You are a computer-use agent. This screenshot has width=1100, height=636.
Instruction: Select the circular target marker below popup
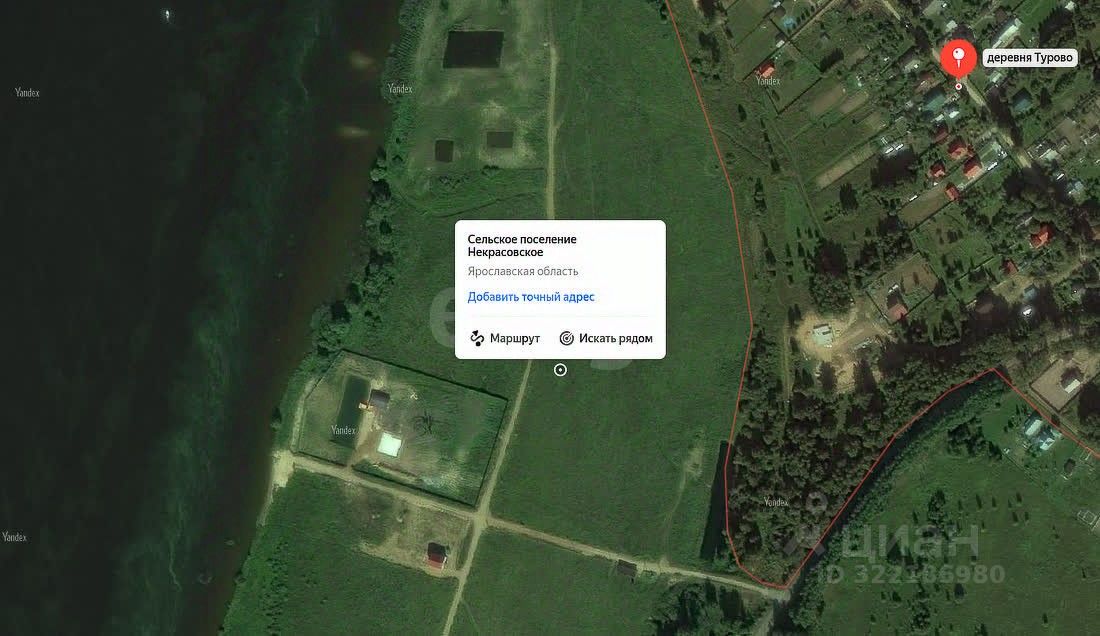pos(560,370)
